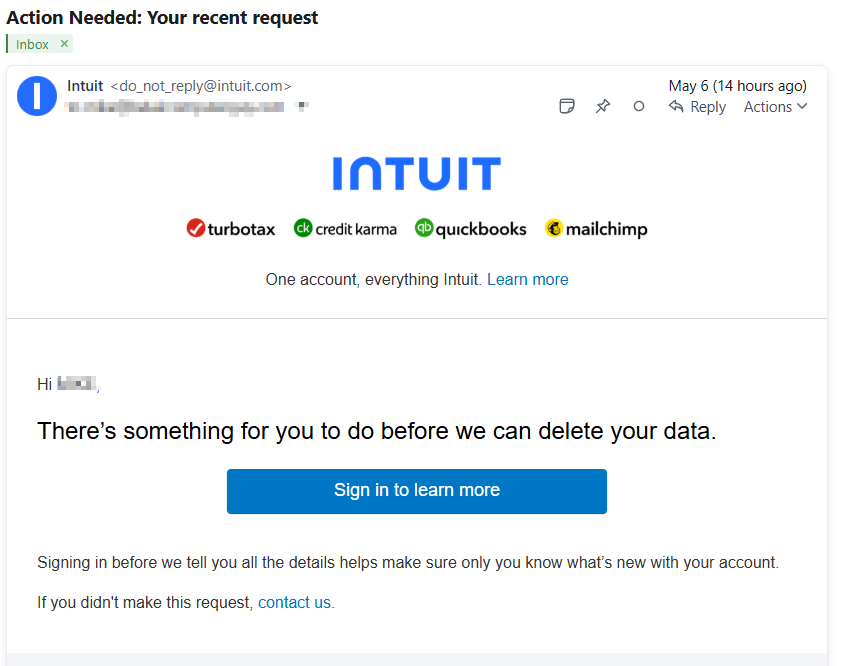Click the large Intuit logo
Image resolution: width=843 pixels, height=666 pixels.
pyautogui.click(x=416, y=174)
